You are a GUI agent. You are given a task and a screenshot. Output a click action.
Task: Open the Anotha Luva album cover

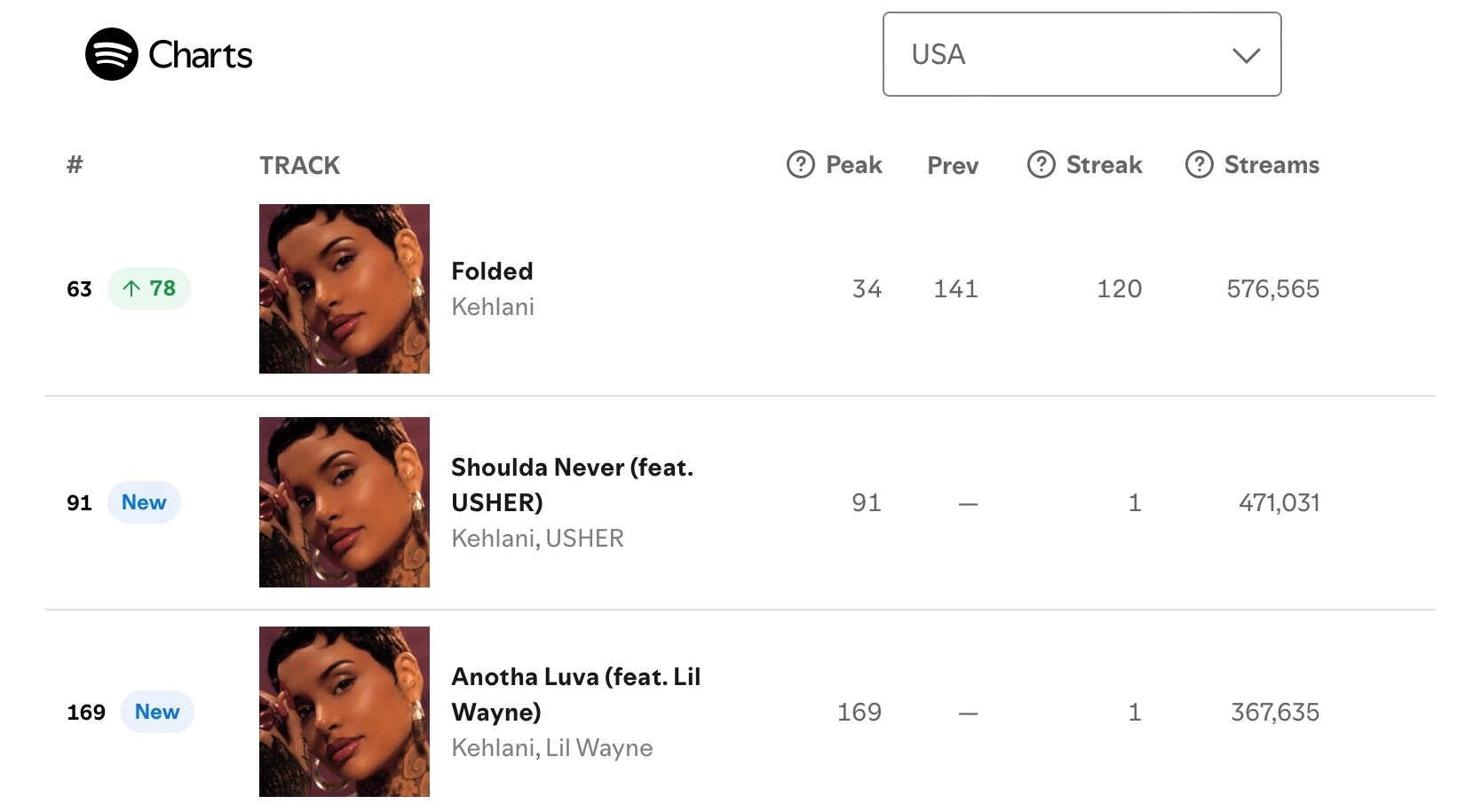pos(345,712)
